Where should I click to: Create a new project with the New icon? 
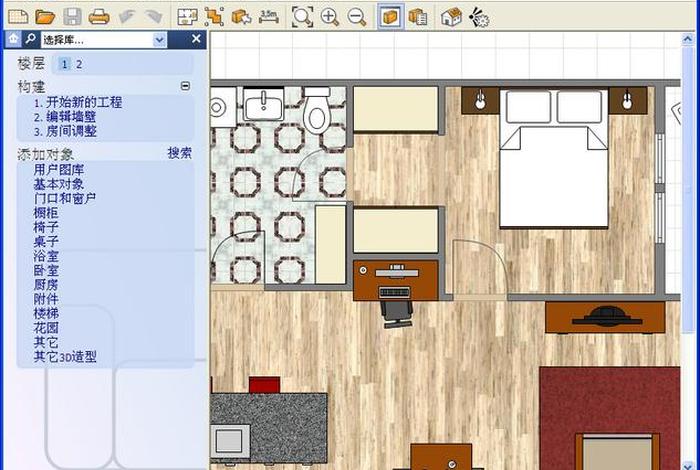[18, 17]
